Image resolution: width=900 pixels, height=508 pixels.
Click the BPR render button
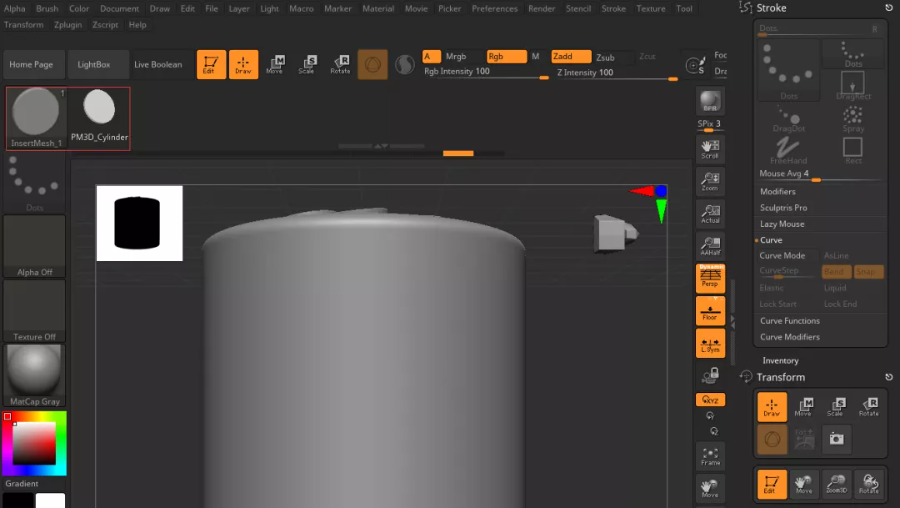[710, 101]
